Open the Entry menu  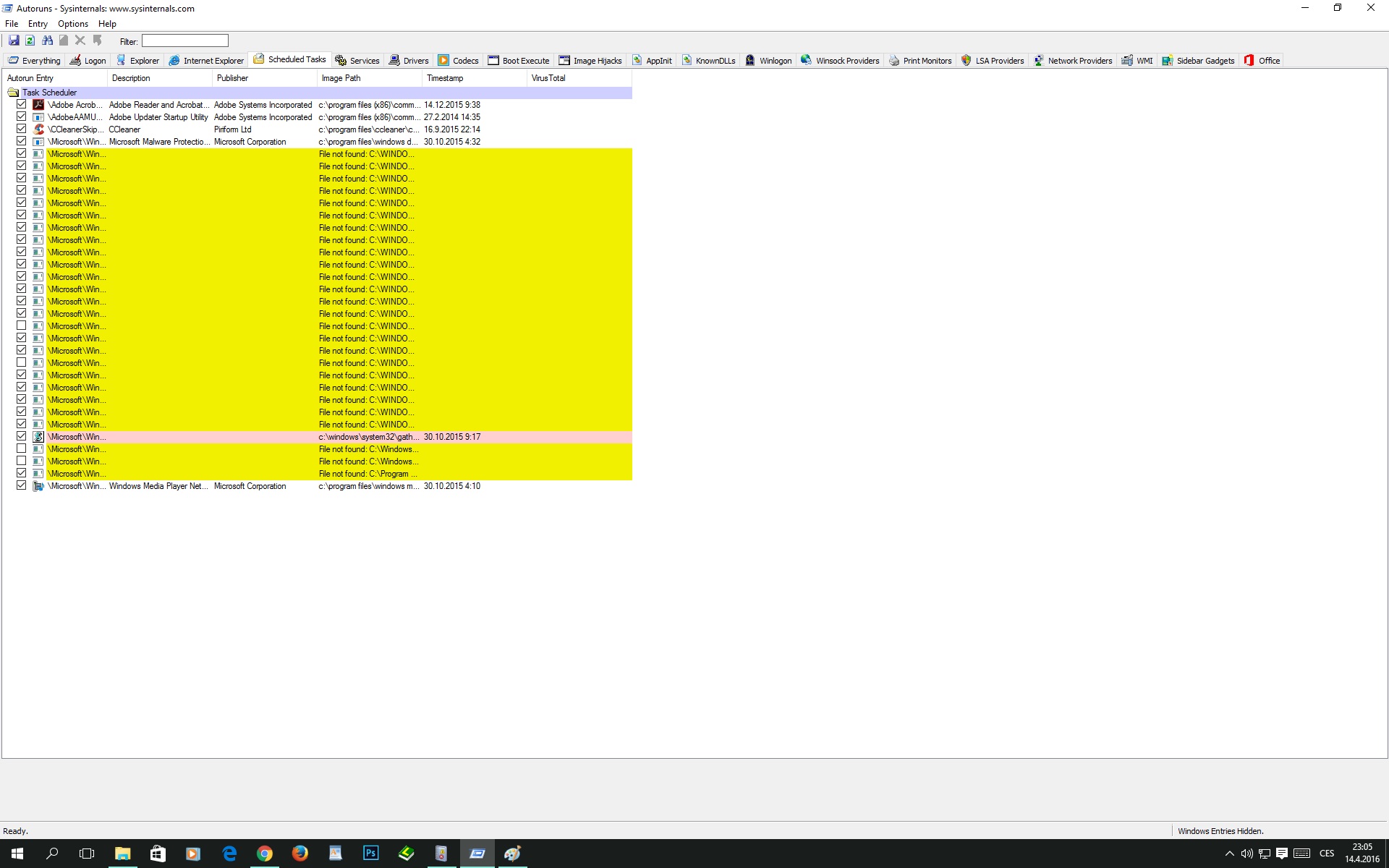(38, 24)
